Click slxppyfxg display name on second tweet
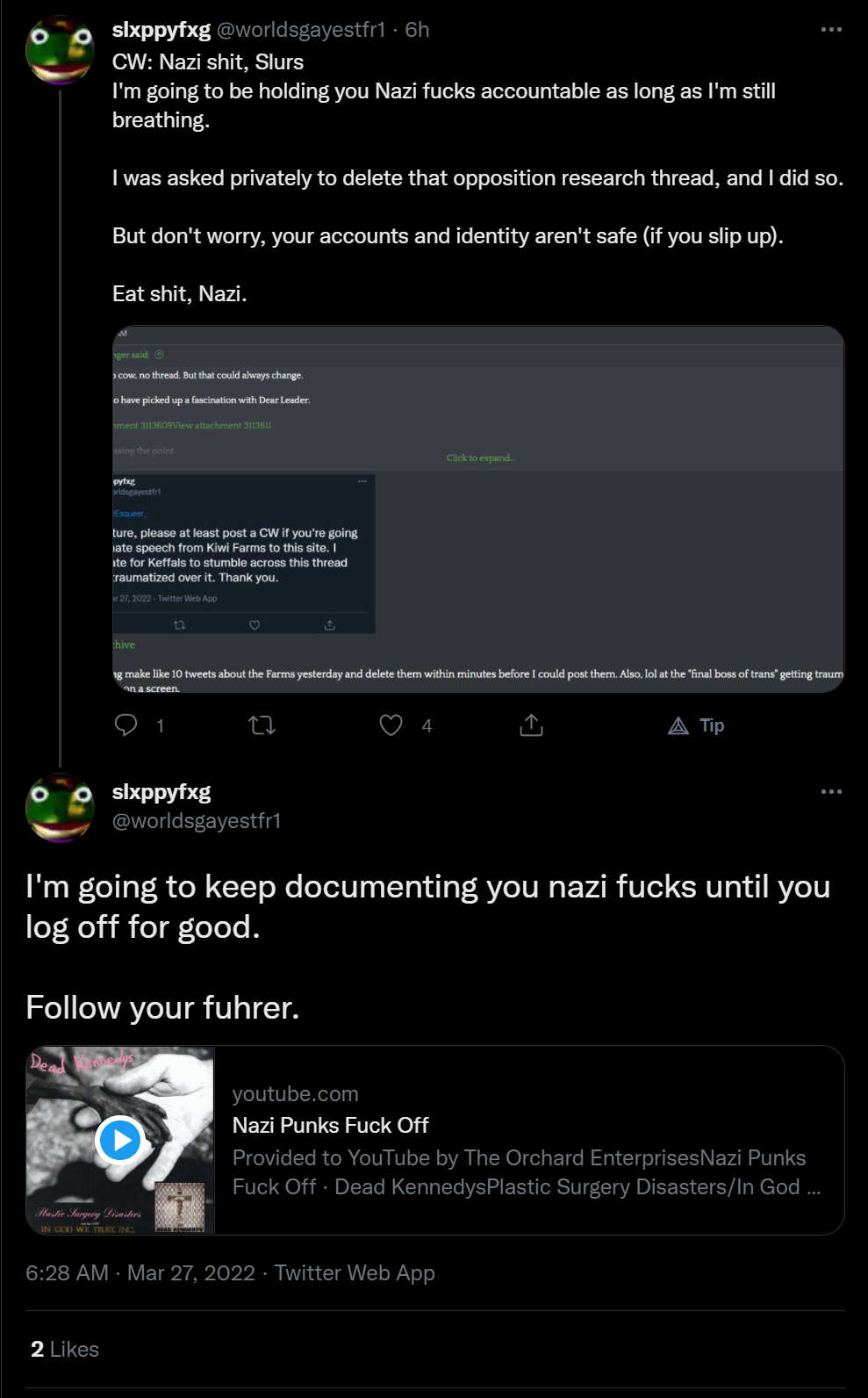The height and width of the screenshot is (1398, 868). [x=161, y=792]
